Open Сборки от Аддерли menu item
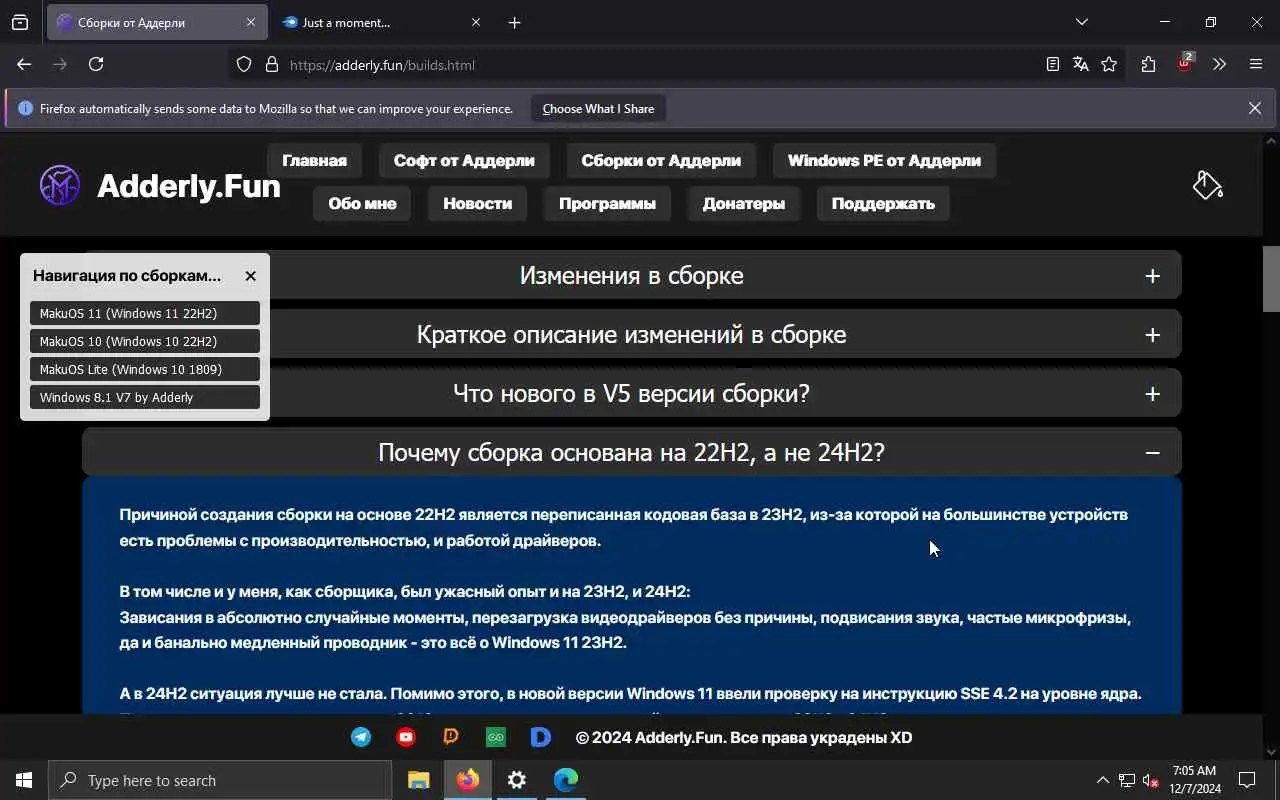This screenshot has width=1280, height=800. click(661, 160)
